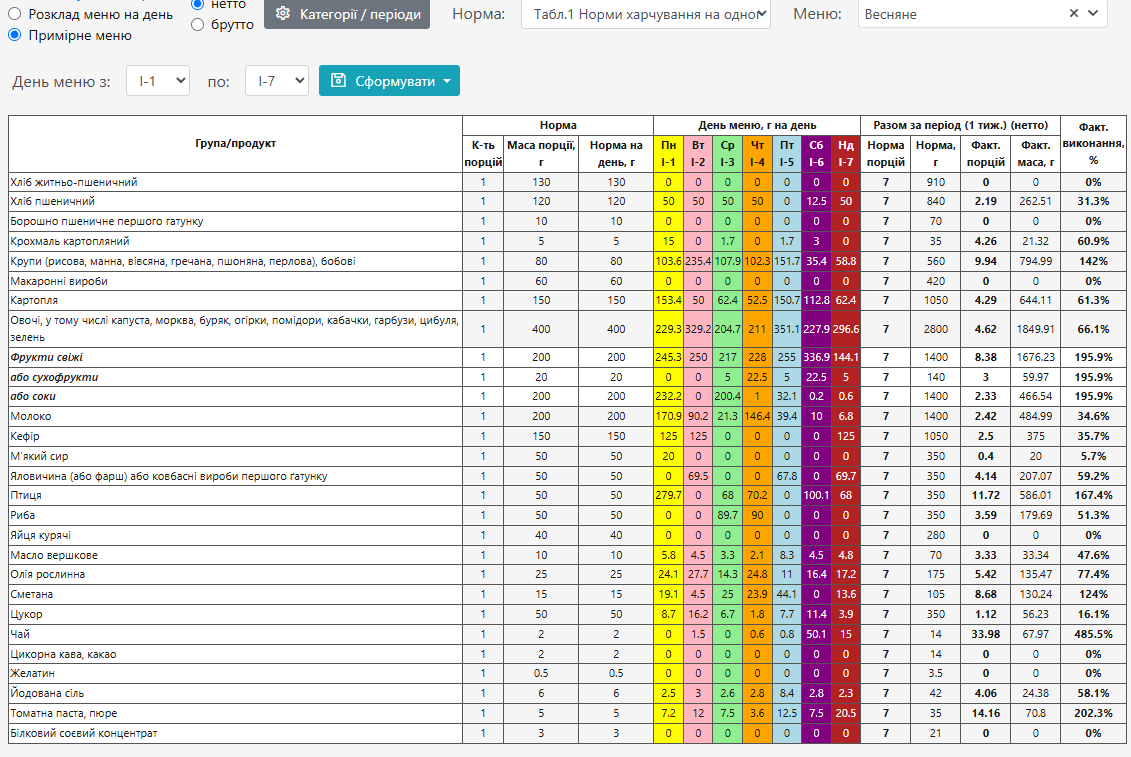
Task: Expand the Норма table selection dropdown
Action: tap(646, 14)
